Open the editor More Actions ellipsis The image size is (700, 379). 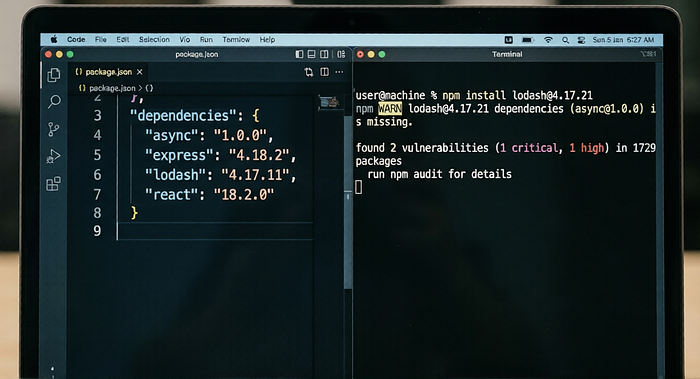[x=339, y=72]
